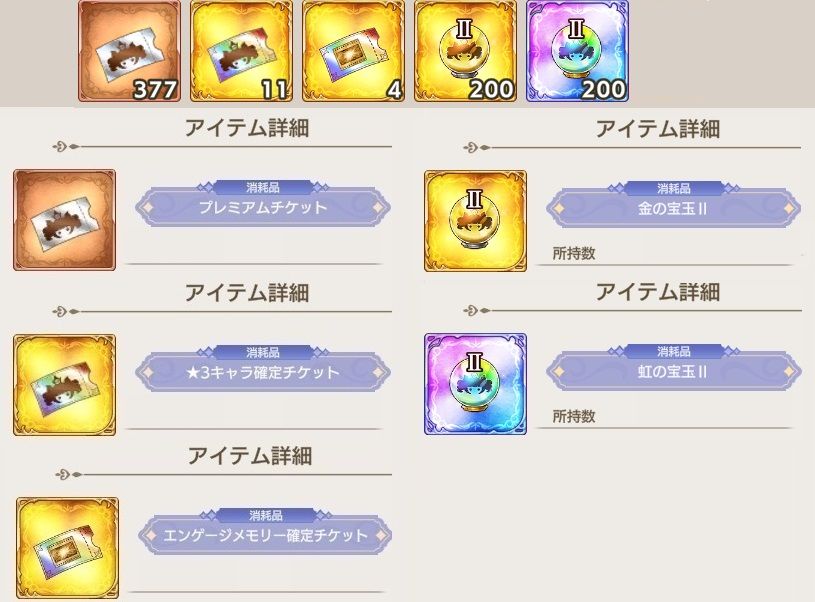The height and width of the screenshot is (602, 815).
Task: Click the エンゲージメモリー確定チケット name banner
Action: coord(266,535)
